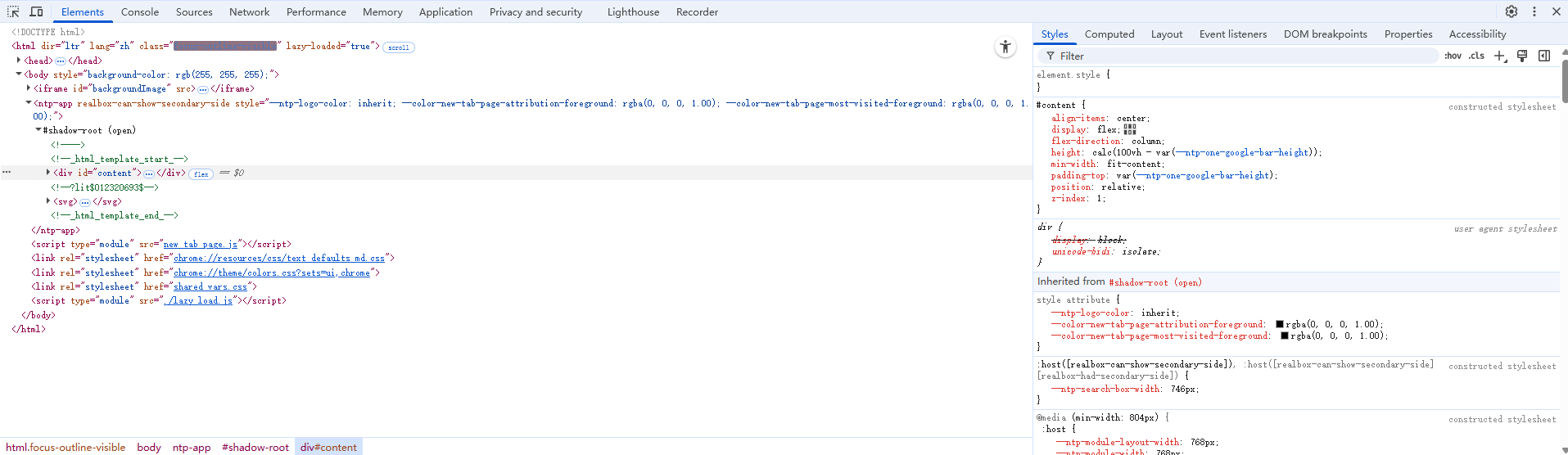Open the row actions dots left of div content
The width and height of the screenshot is (1568, 455).
click(x=7, y=173)
